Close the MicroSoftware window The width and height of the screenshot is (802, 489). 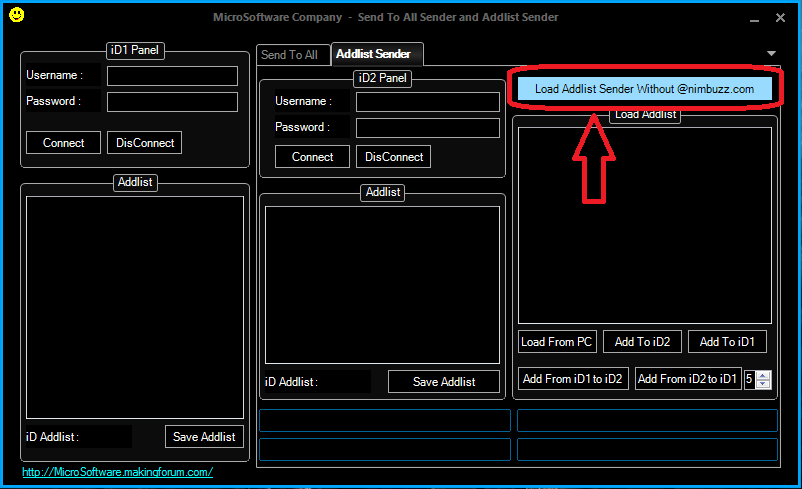click(x=781, y=18)
